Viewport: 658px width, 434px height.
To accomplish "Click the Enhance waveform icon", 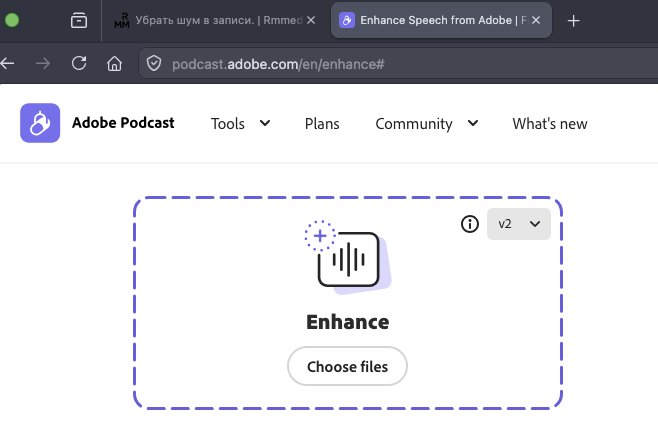I will pos(346,260).
